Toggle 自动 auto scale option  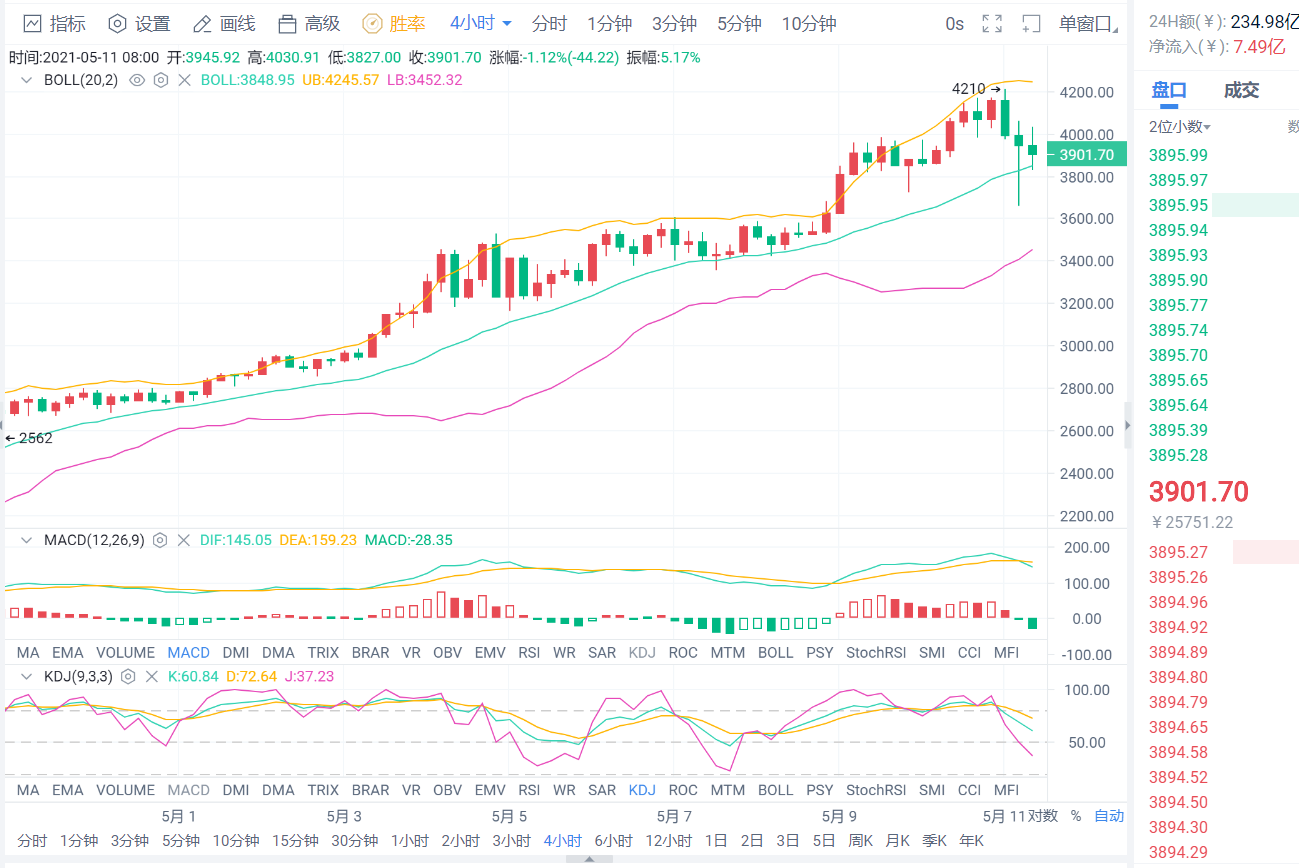pos(1109,815)
